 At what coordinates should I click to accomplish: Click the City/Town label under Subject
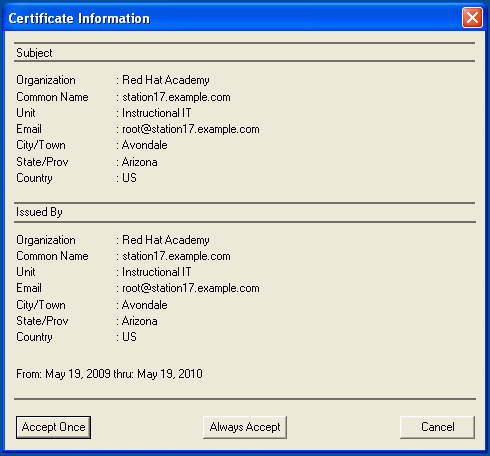(41, 145)
